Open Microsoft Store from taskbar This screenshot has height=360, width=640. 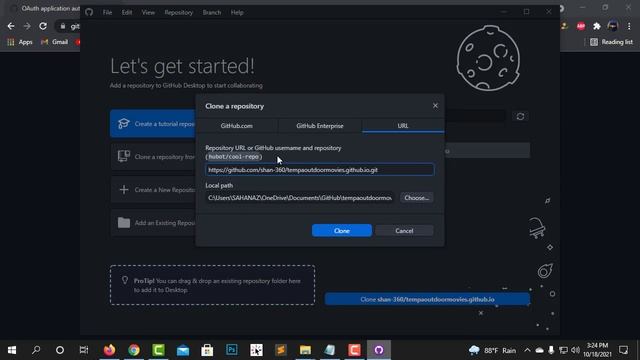coord(207,350)
